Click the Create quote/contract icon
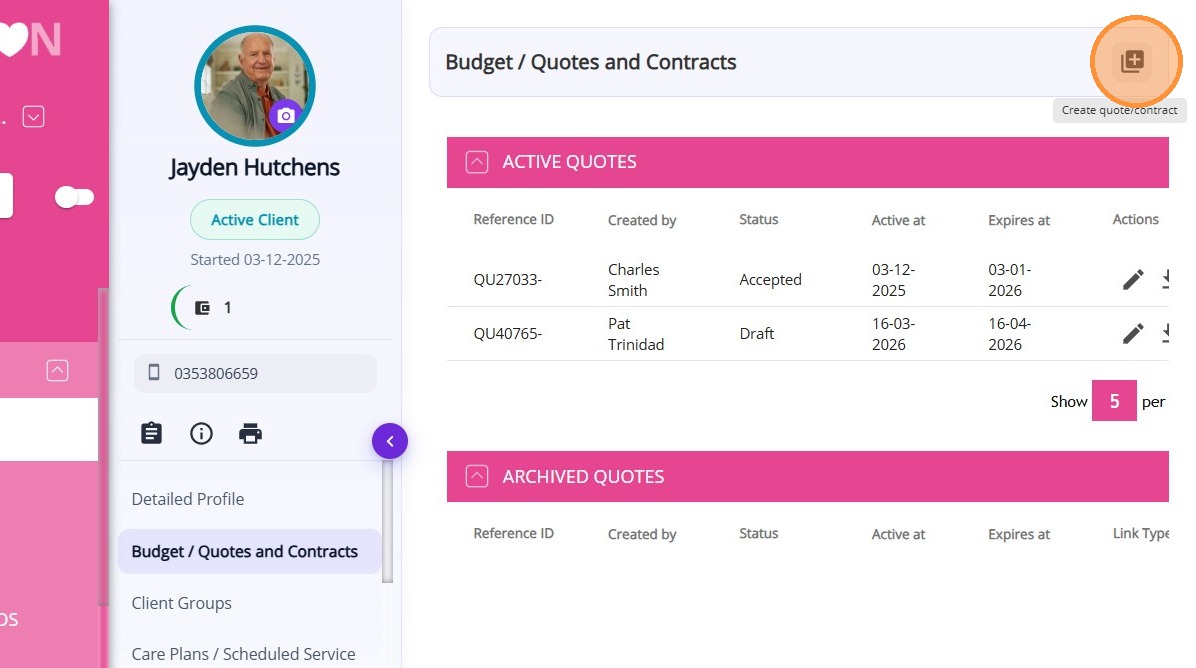1196x668 pixels. 1131,62
